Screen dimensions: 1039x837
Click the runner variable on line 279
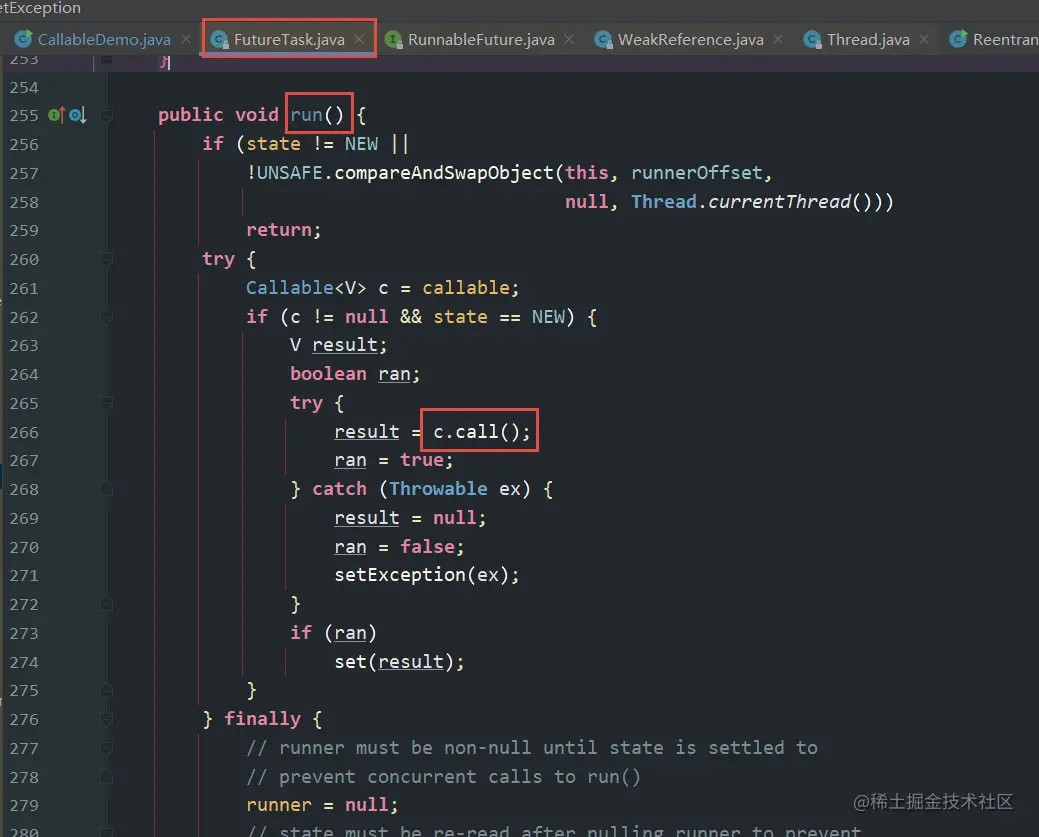point(278,805)
